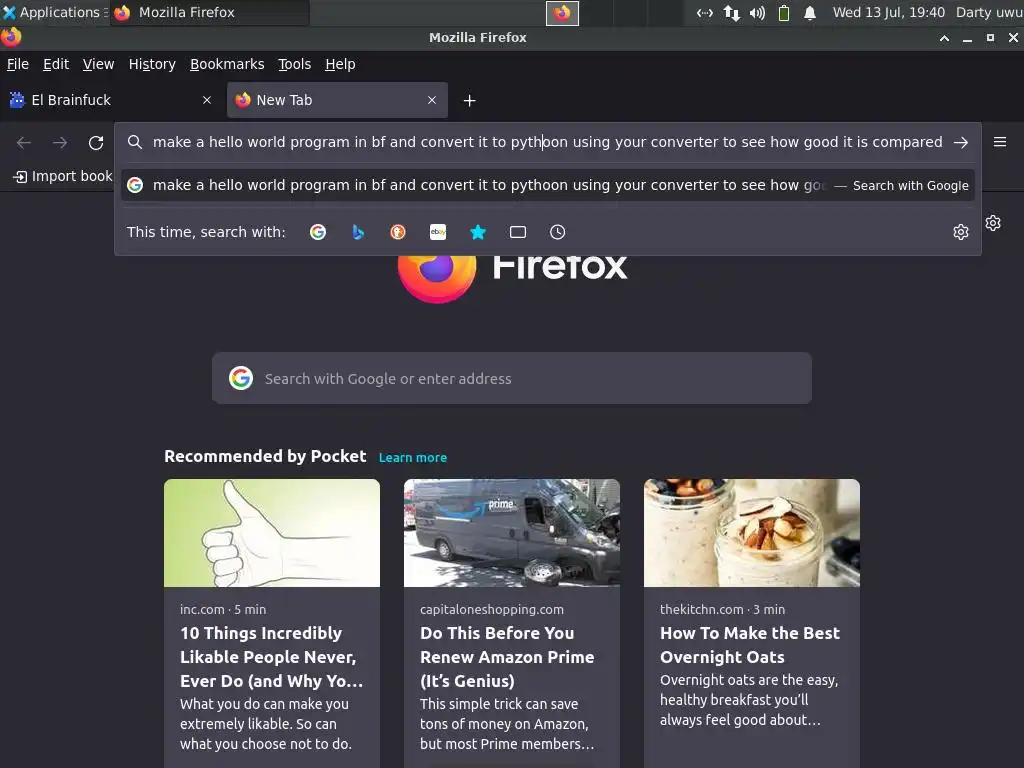1024x768 pixels.
Task: Search this time with DuckDuckGo icon
Action: pyautogui.click(x=398, y=232)
